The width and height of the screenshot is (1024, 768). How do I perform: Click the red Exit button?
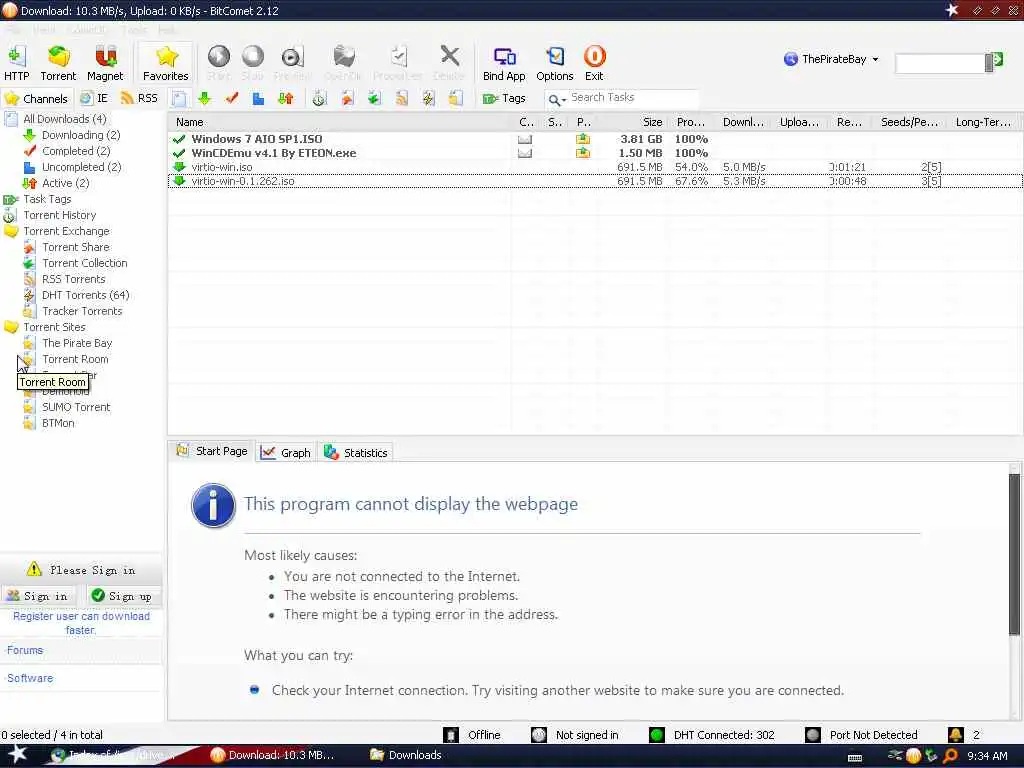click(x=594, y=63)
